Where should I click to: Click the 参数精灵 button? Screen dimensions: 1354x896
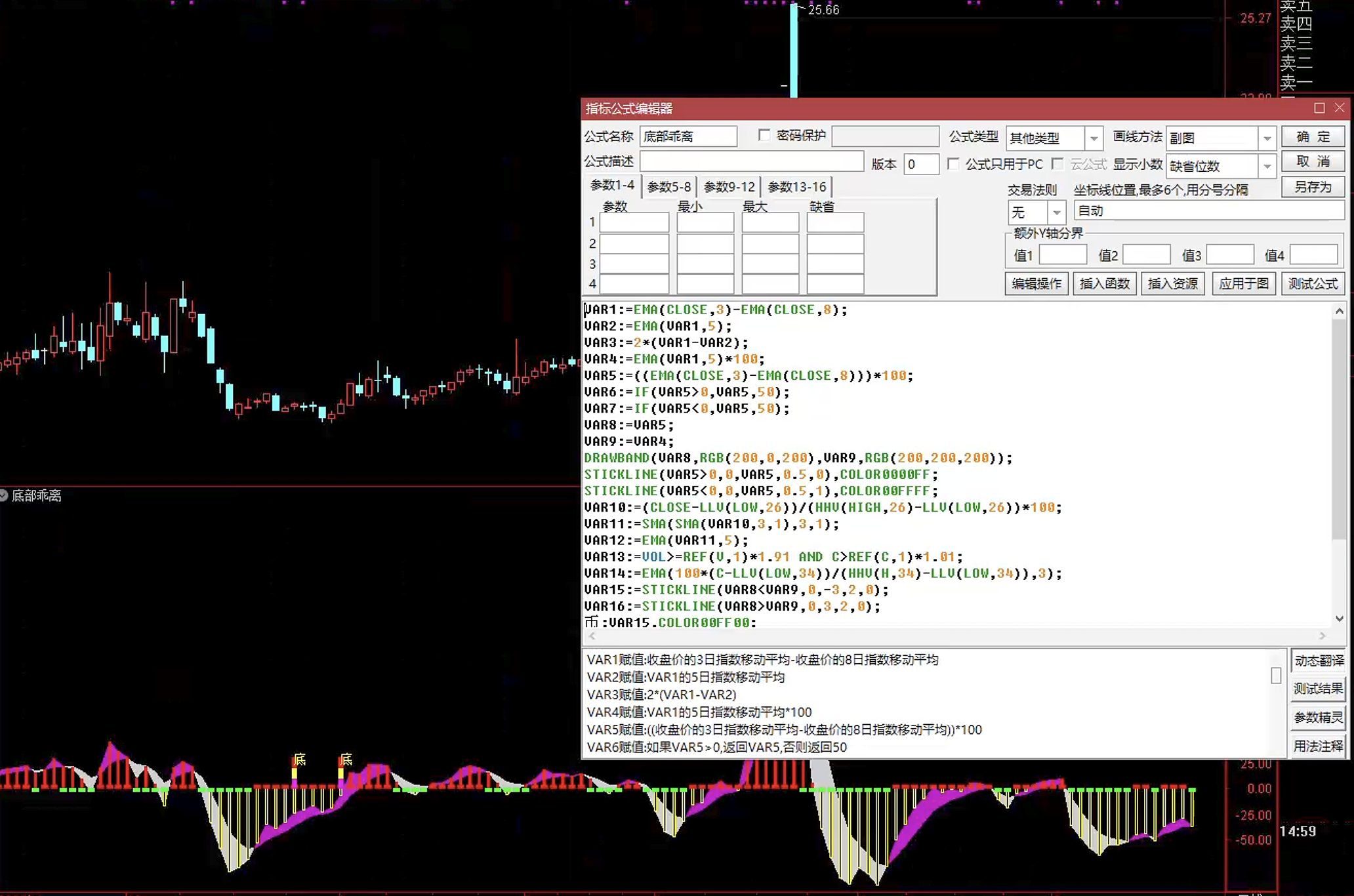coord(1318,718)
